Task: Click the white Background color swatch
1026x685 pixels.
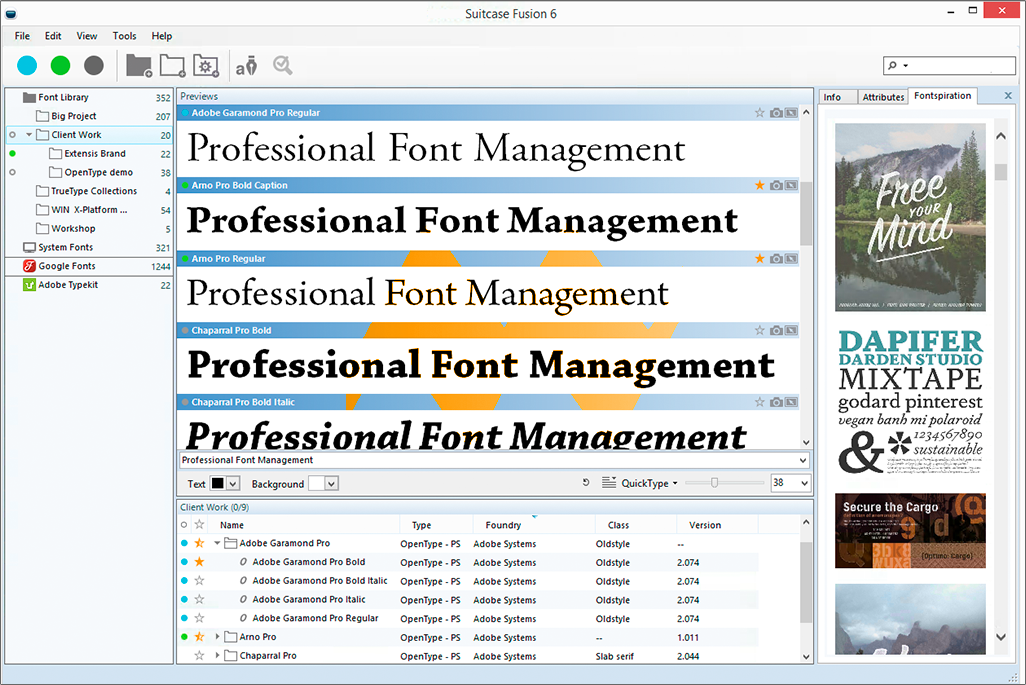Action: (x=317, y=483)
